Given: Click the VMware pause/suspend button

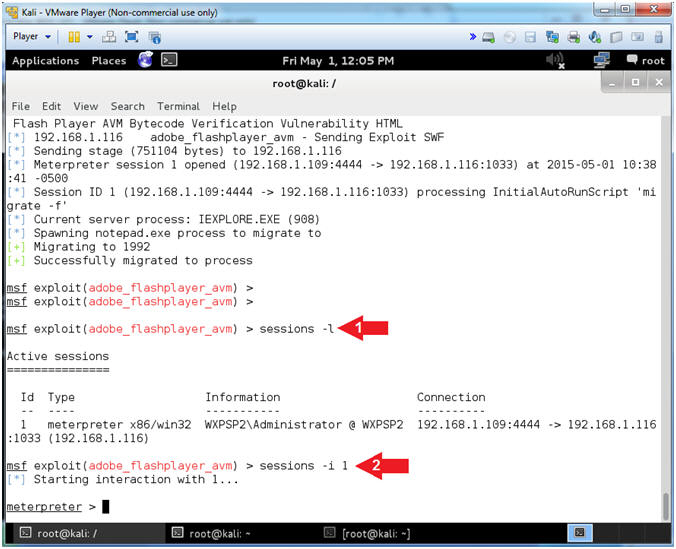Looking at the screenshot, I should click(74, 37).
